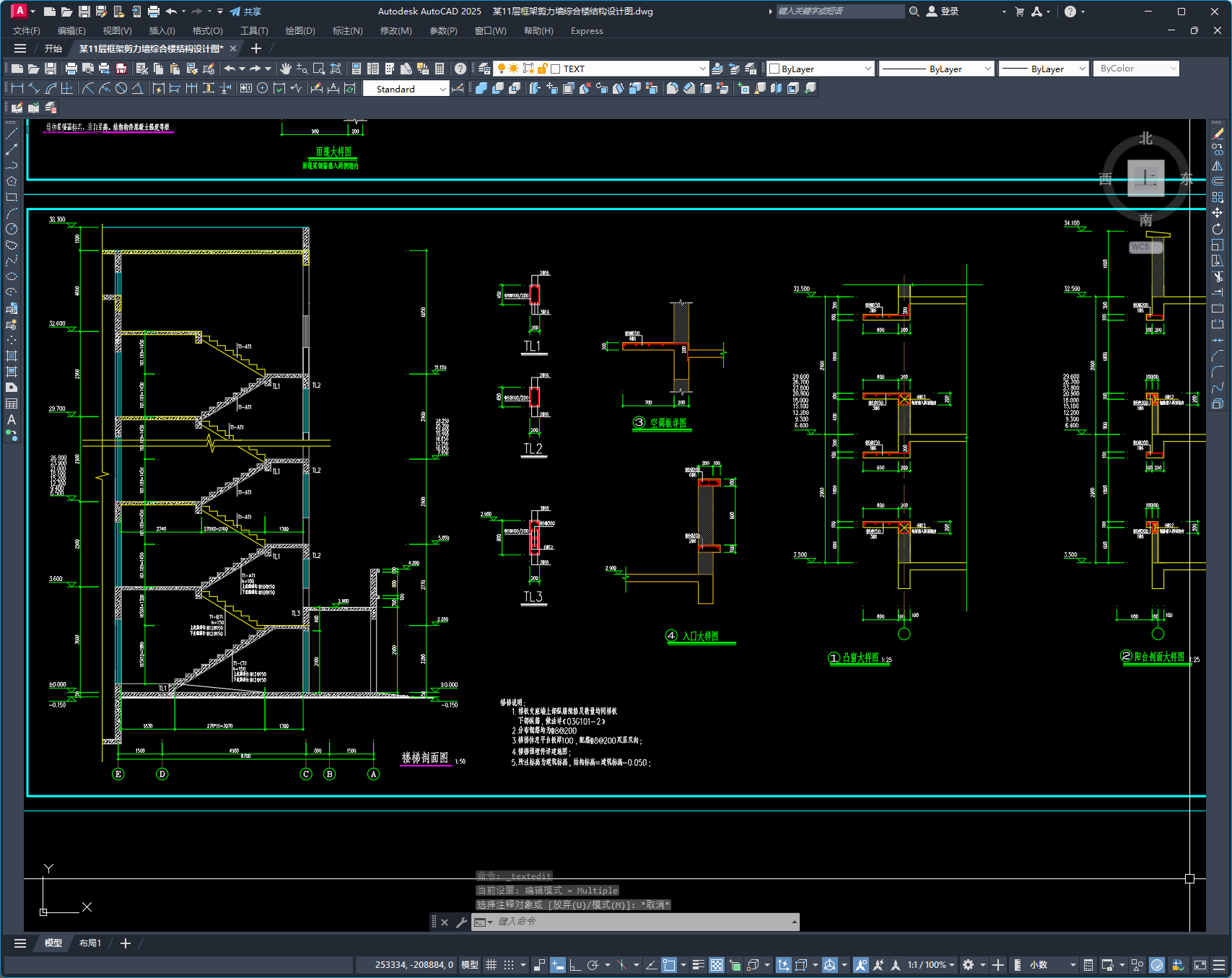Select the Linear dimension tool
Viewport: 1232px width, 978px height.
tap(17, 88)
